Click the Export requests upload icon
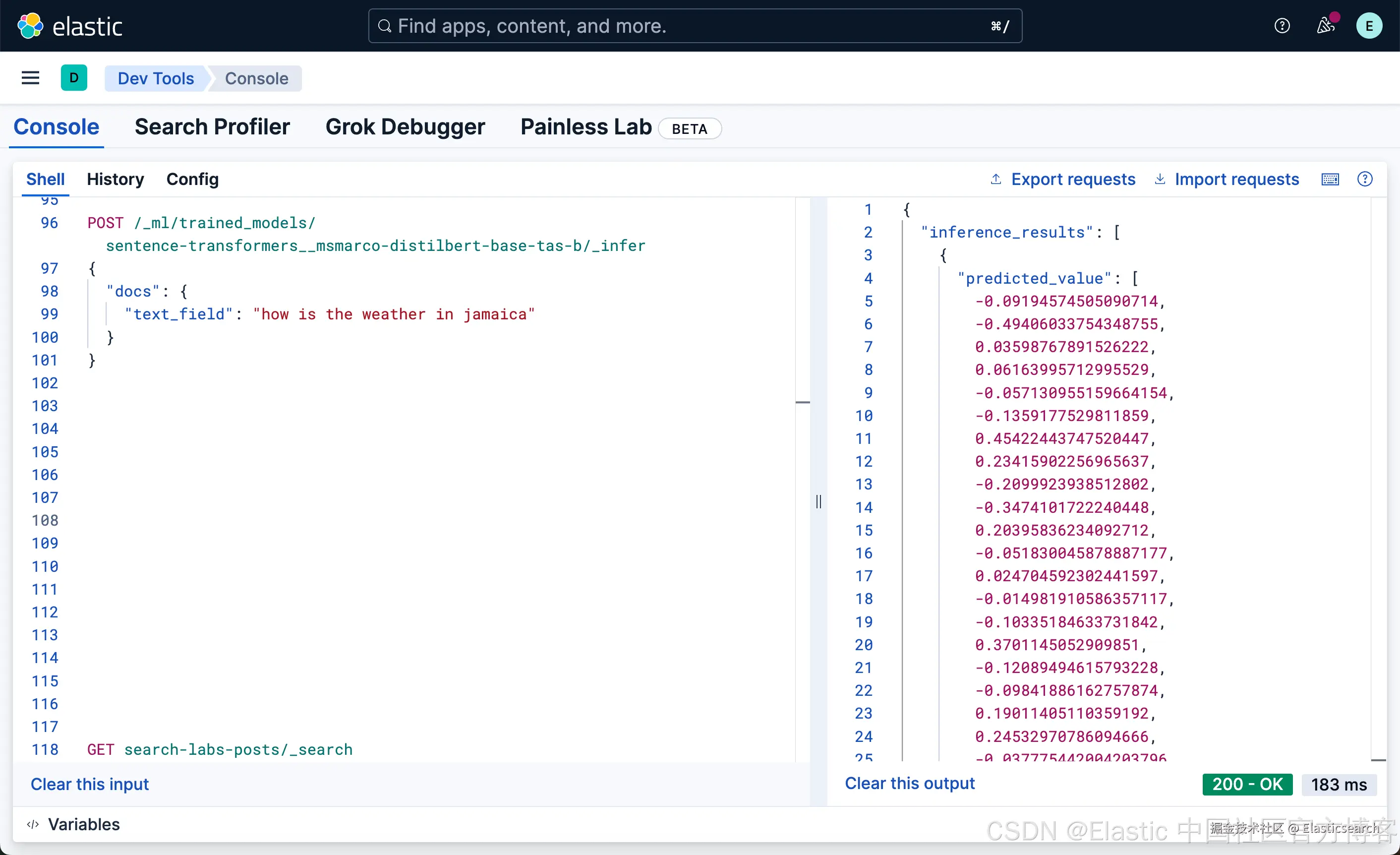1400x855 pixels. 995,180
